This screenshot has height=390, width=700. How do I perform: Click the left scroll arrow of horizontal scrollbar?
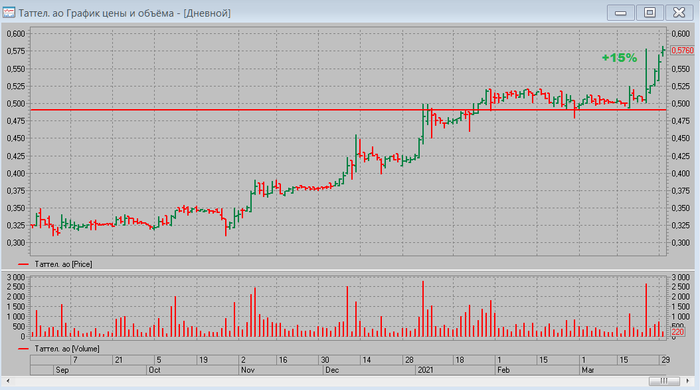8,381
